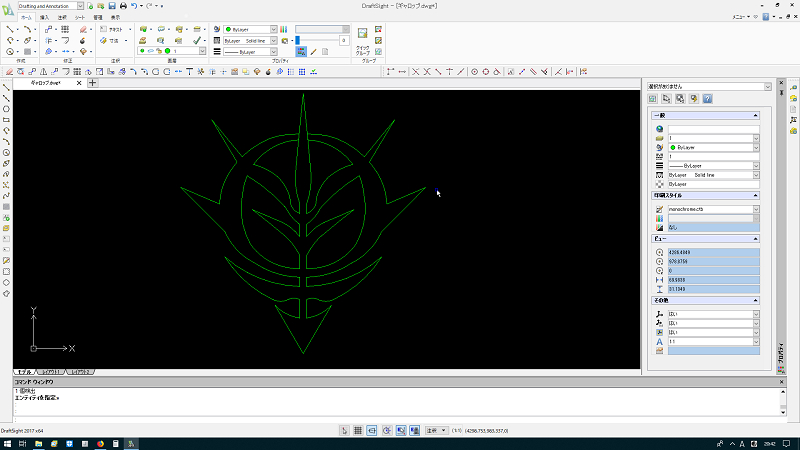The height and width of the screenshot is (450, 800).
Task: Open the Drafting and Annotation workspace dropdown
Action: point(80,6)
